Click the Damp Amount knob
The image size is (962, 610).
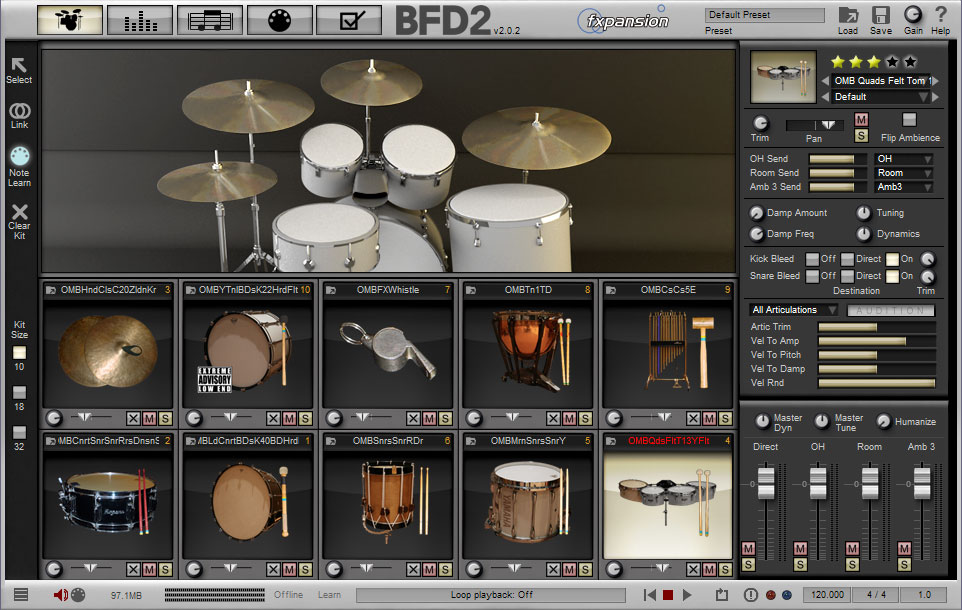click(756, 213)
